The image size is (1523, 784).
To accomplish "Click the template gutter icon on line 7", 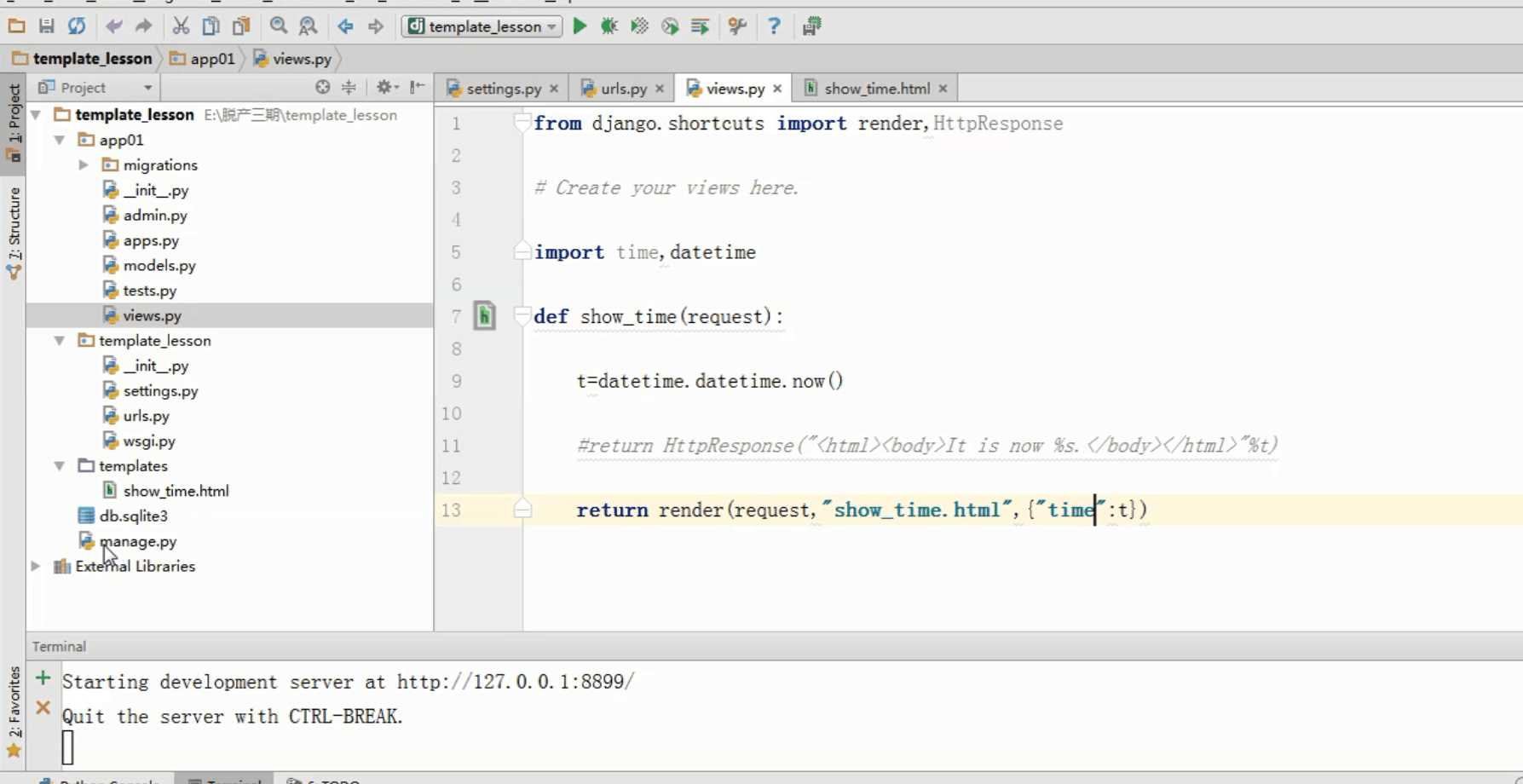I will click(484, 316).
